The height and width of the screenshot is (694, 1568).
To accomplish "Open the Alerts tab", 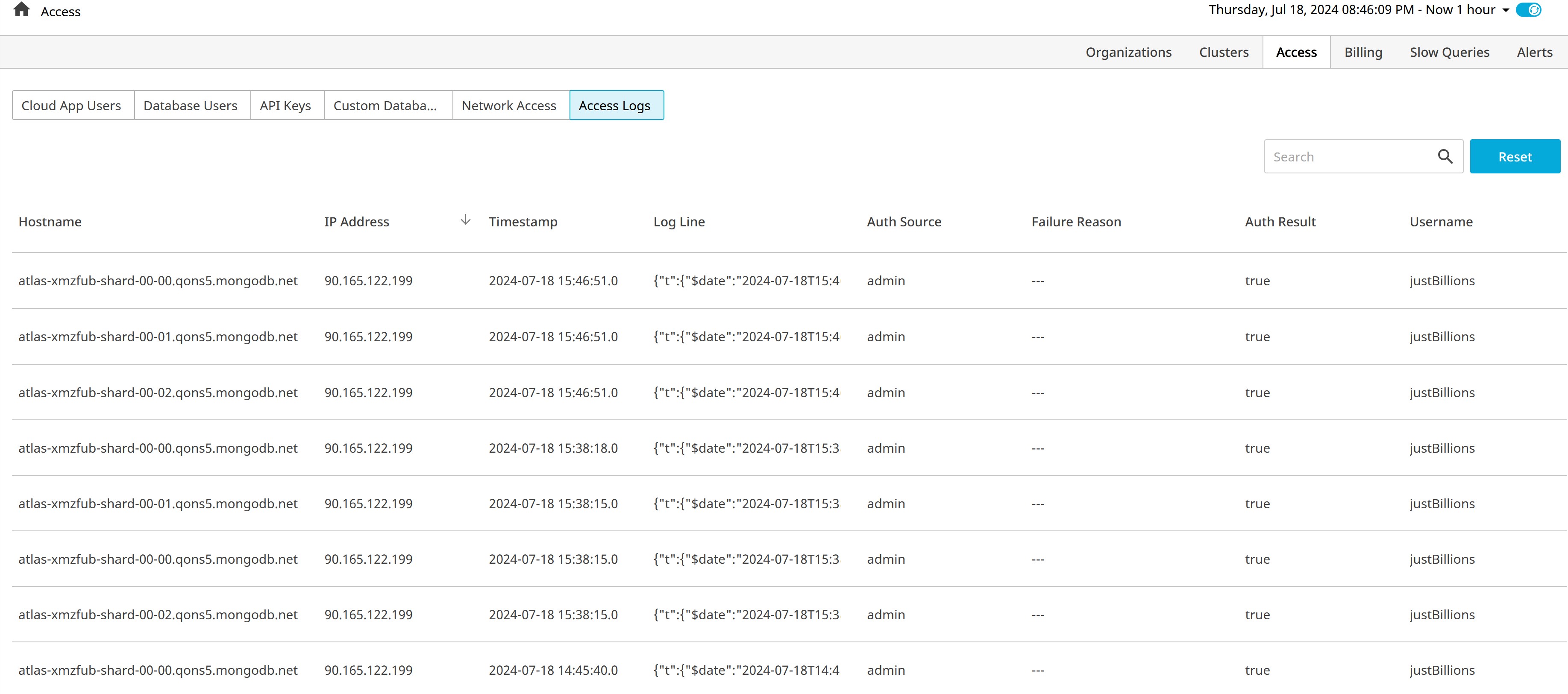I will pos(1534,52).
